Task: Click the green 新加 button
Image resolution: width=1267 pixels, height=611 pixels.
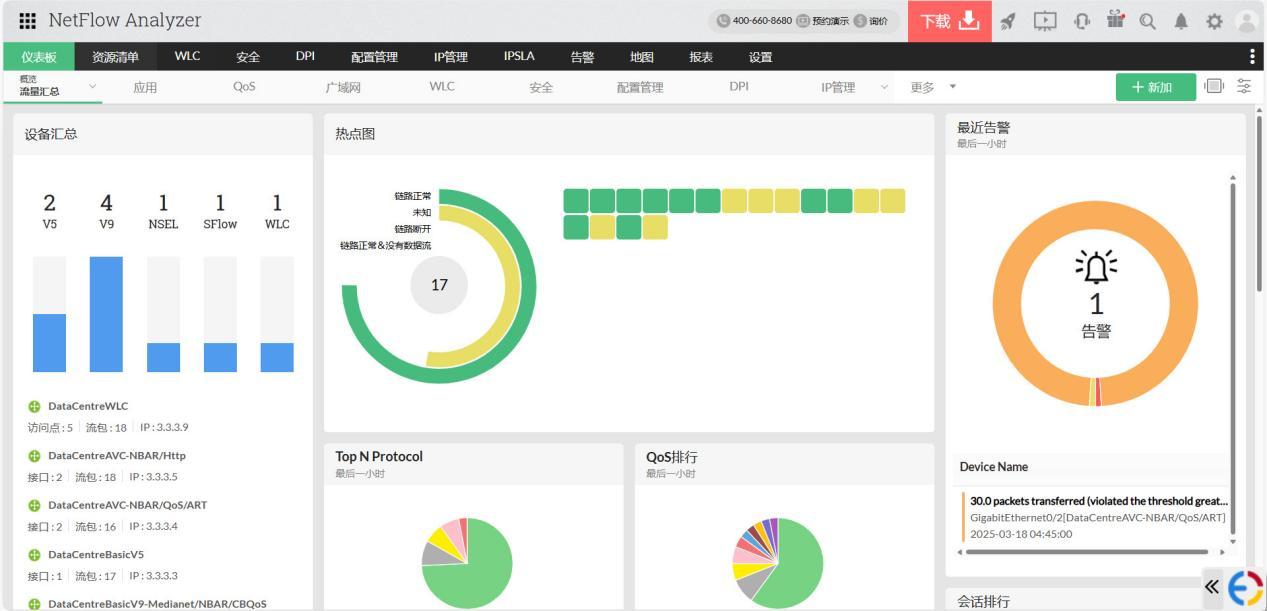Action: coord(1155,87)
